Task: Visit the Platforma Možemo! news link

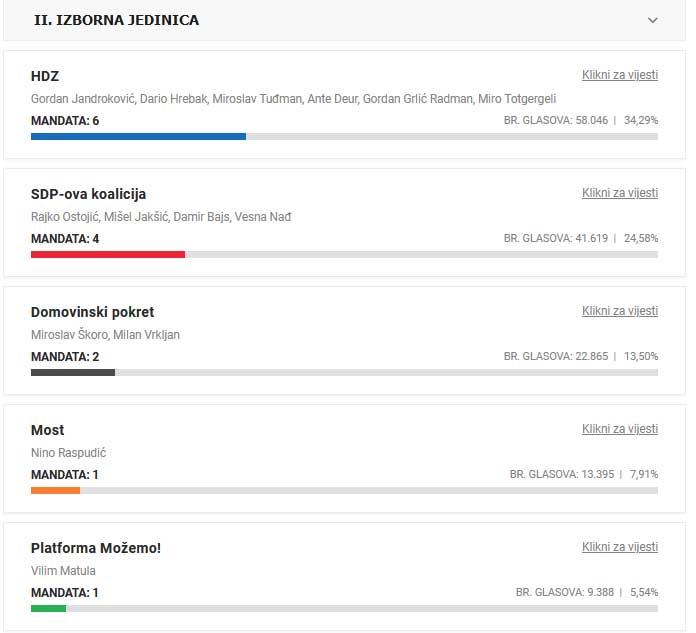Action: pyautogui.click(x=620, y=547)
